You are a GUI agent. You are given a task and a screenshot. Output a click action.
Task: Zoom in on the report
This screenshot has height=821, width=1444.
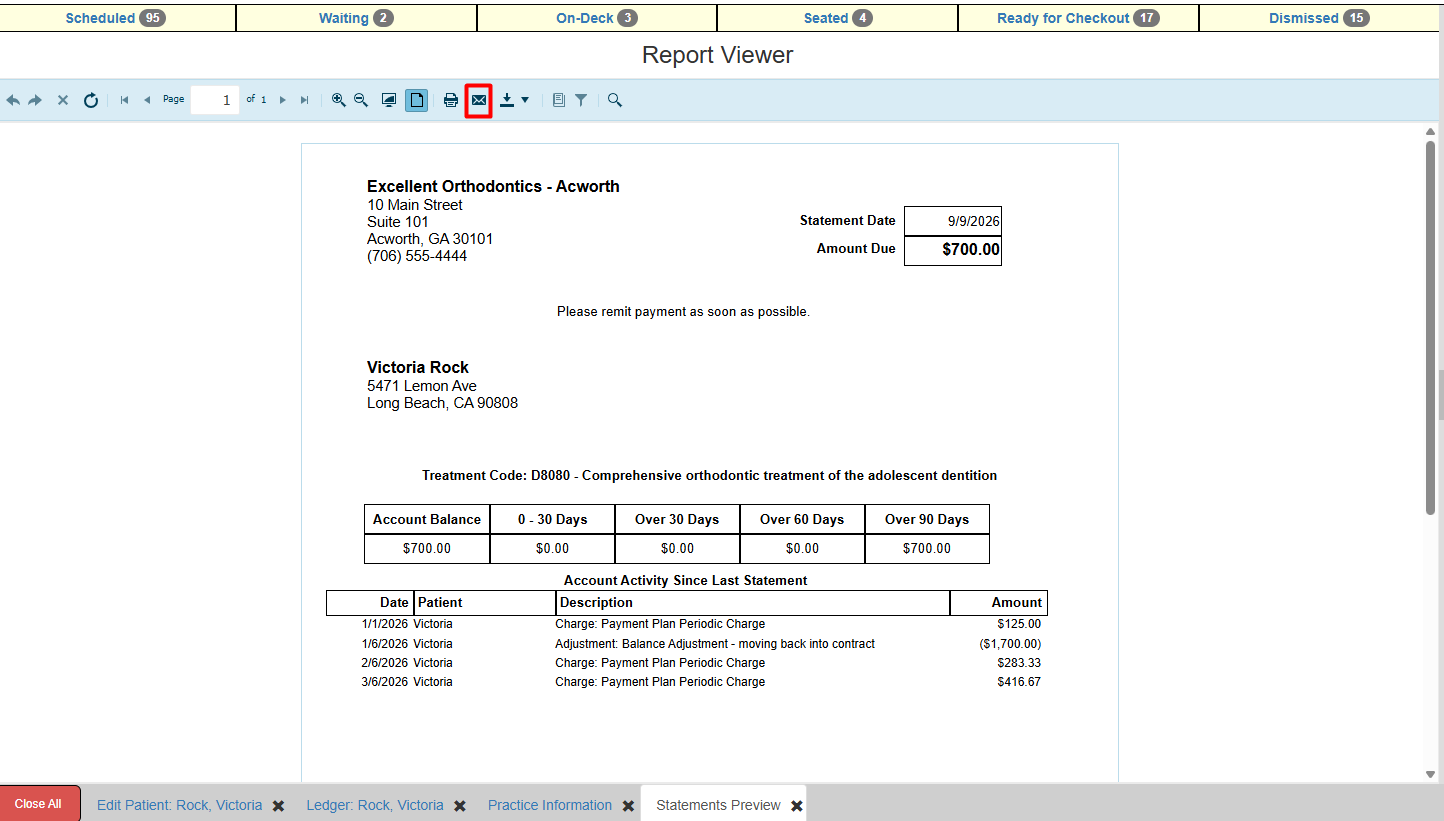(x=339, y=100)
